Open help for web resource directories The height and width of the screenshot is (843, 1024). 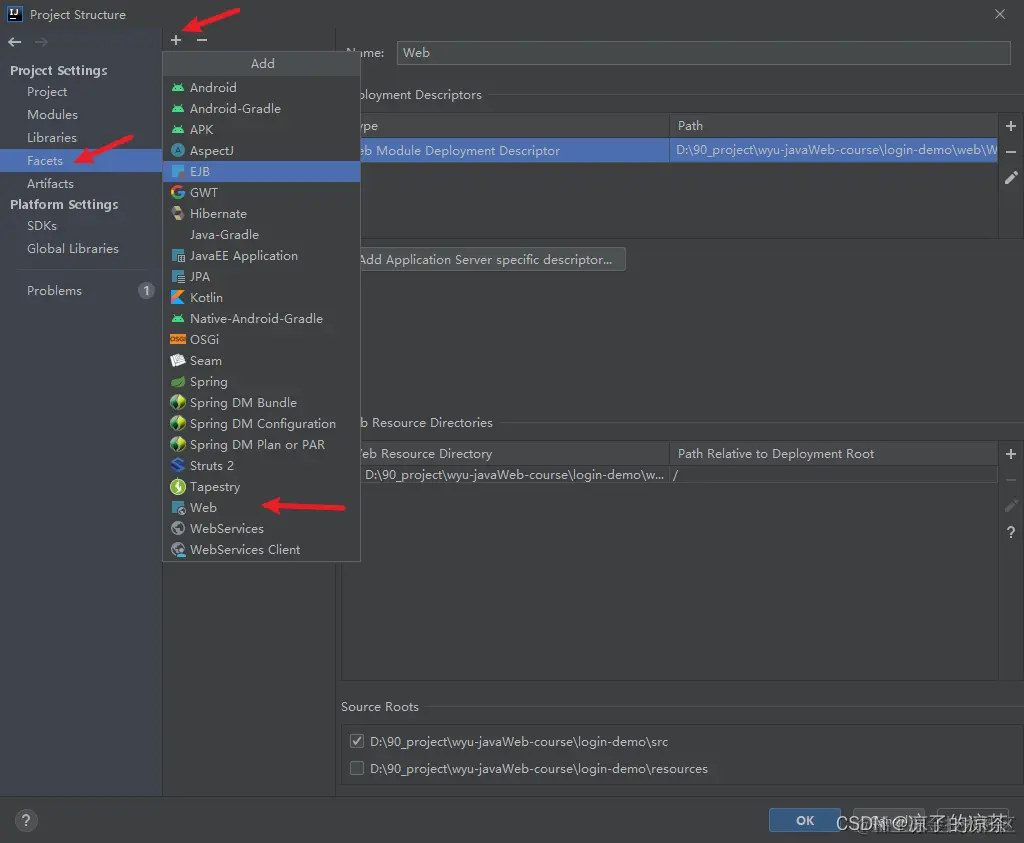click(1010, 532)
